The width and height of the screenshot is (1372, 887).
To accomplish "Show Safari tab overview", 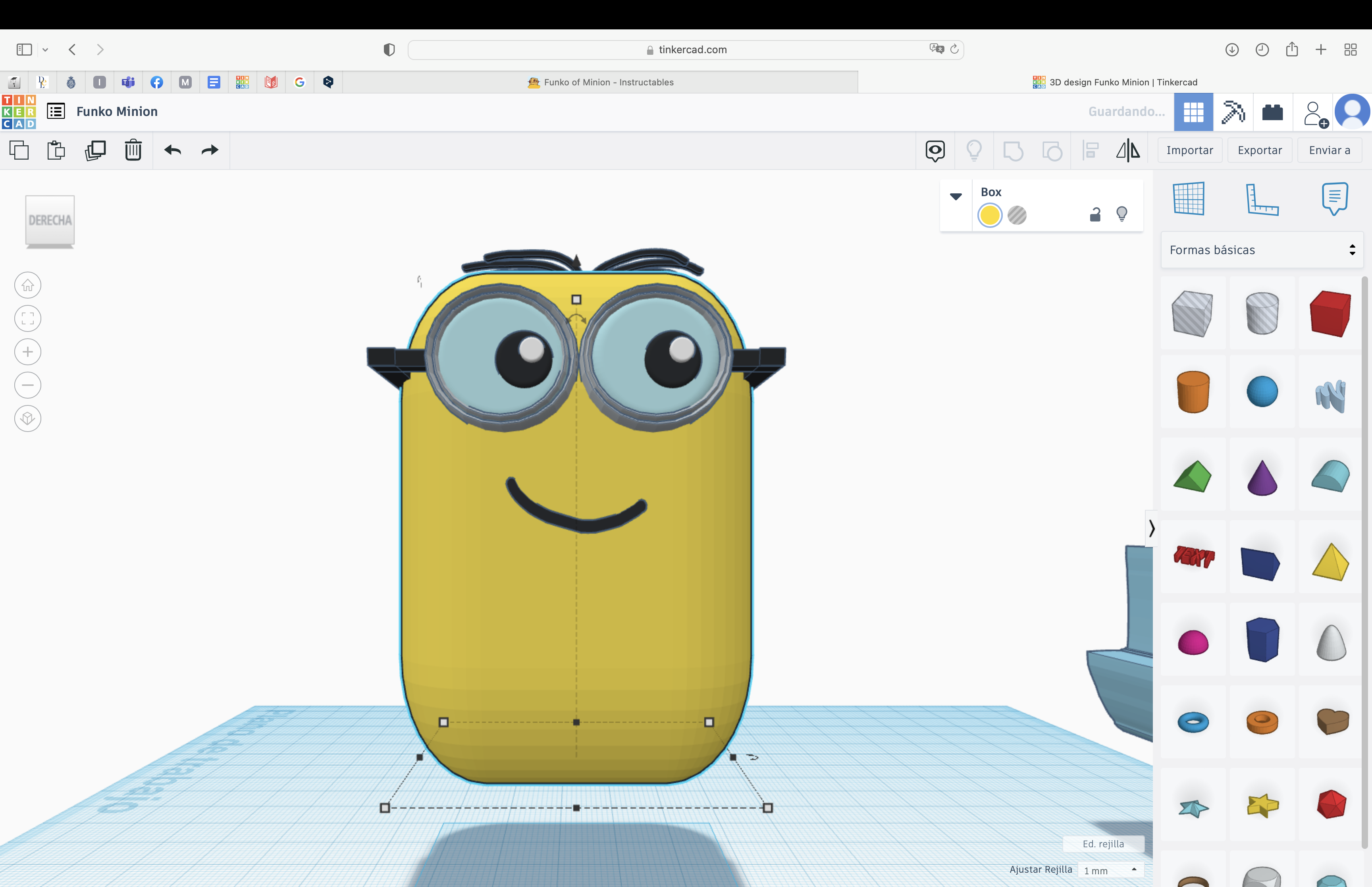I will click(x=1350, y=50).
